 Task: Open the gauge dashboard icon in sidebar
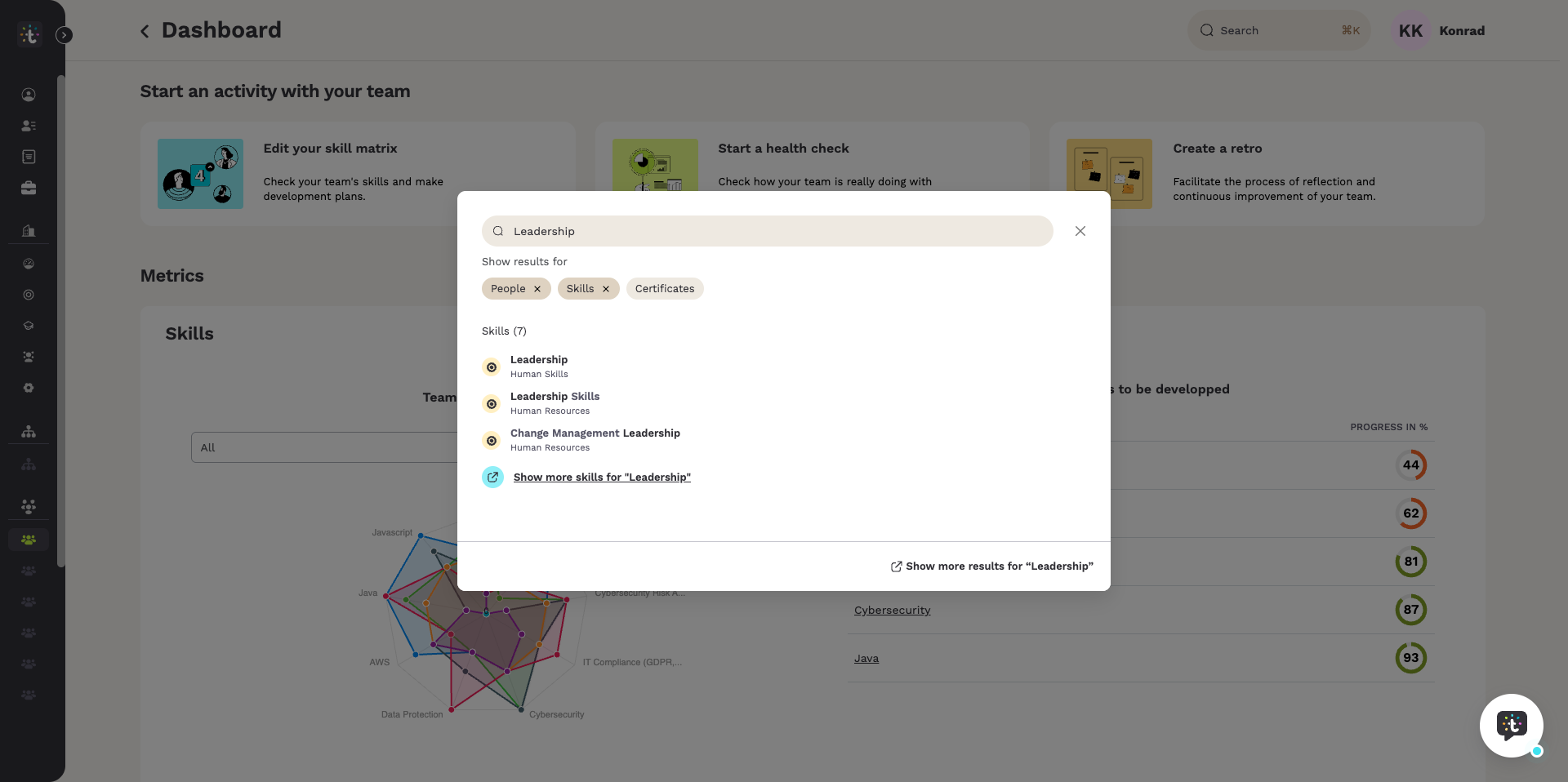29,264
